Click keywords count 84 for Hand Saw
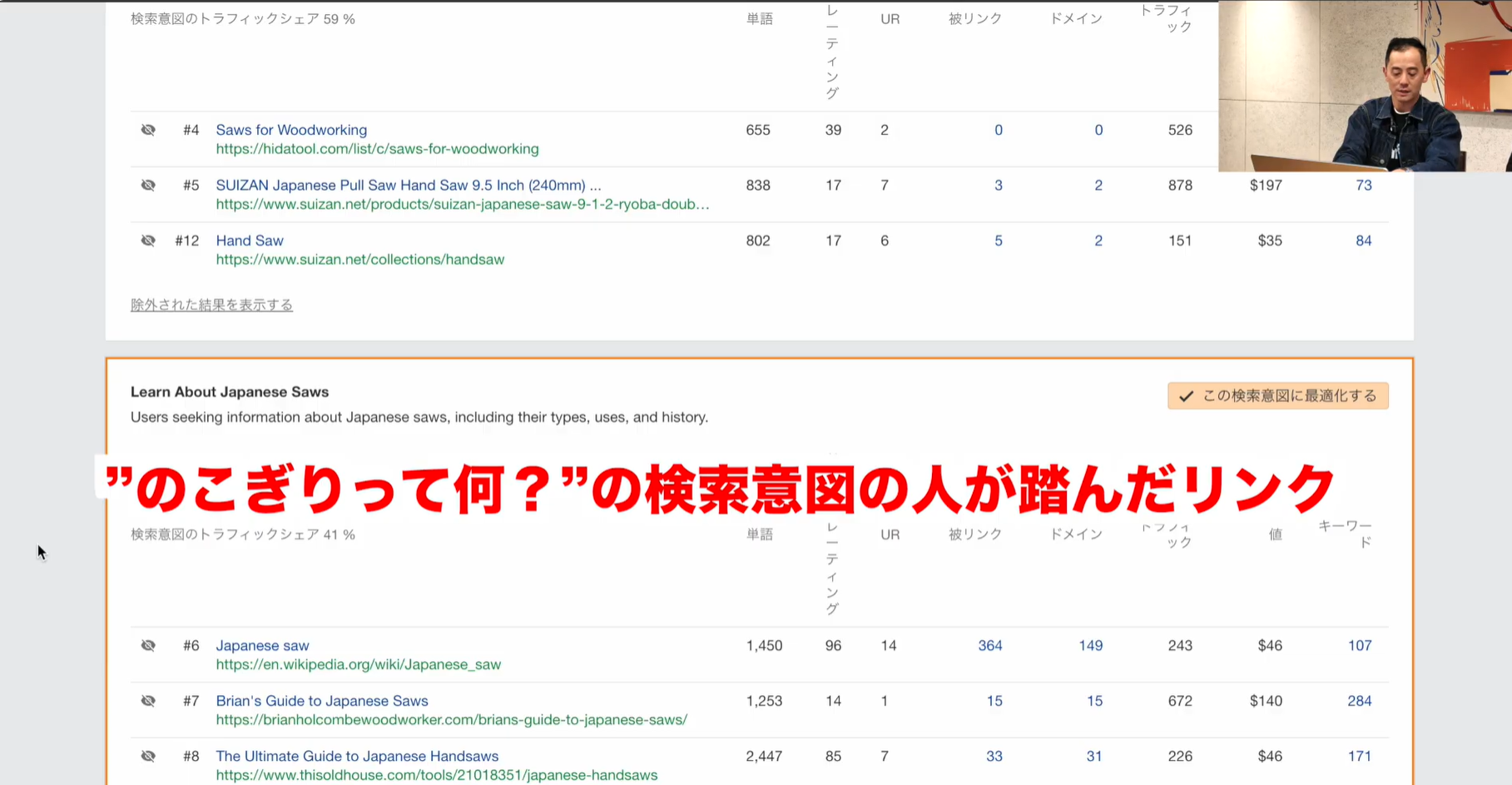 tap(1363, 241)
